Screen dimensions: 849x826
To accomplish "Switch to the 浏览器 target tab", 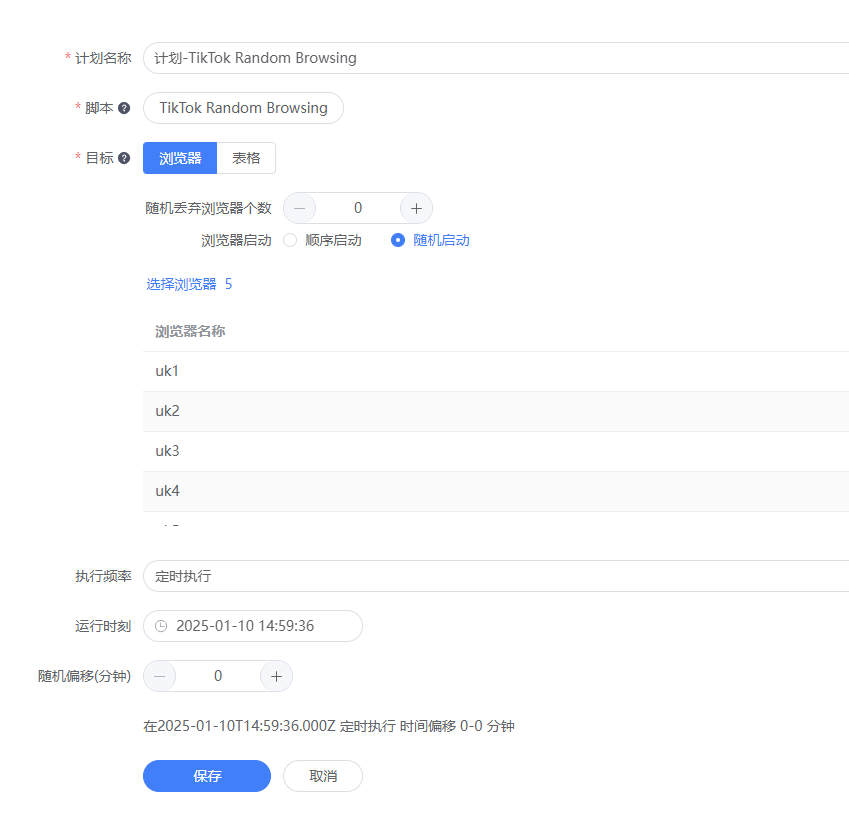I will point(179,158).
